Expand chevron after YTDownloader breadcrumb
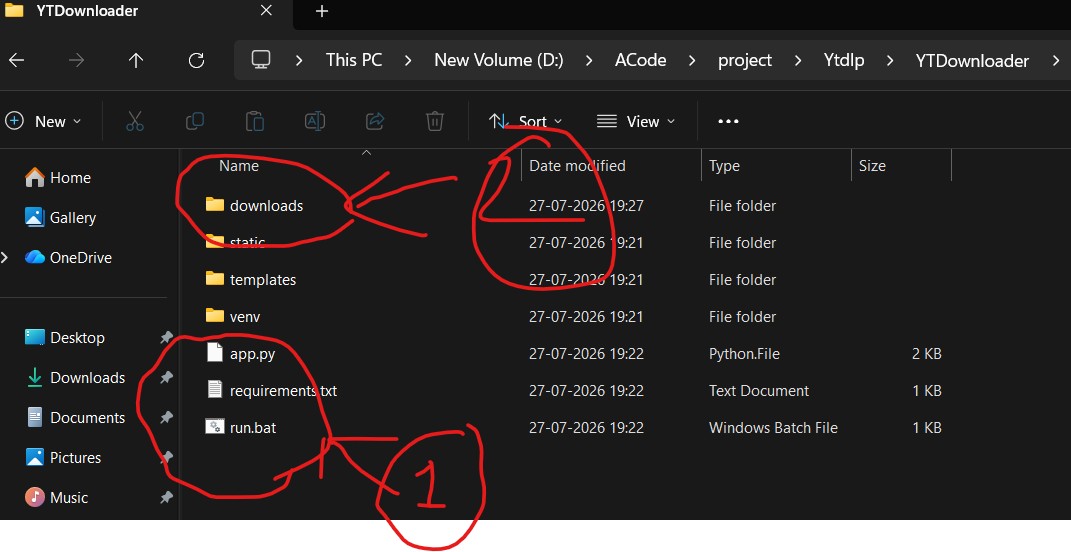Viewport: 1071px width, 552px height. (x=1055, y=61)
